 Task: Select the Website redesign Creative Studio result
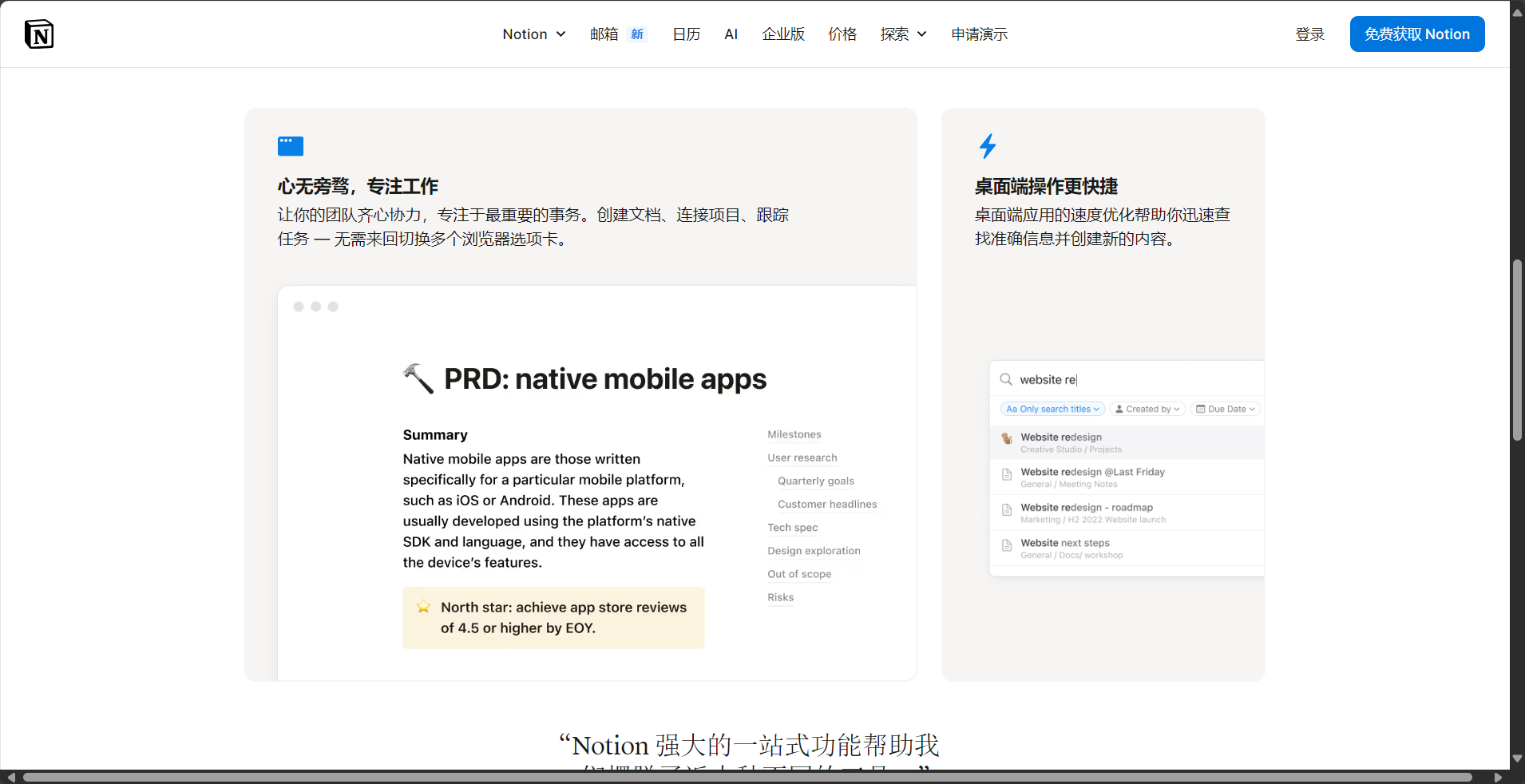tap(1127, 442)
